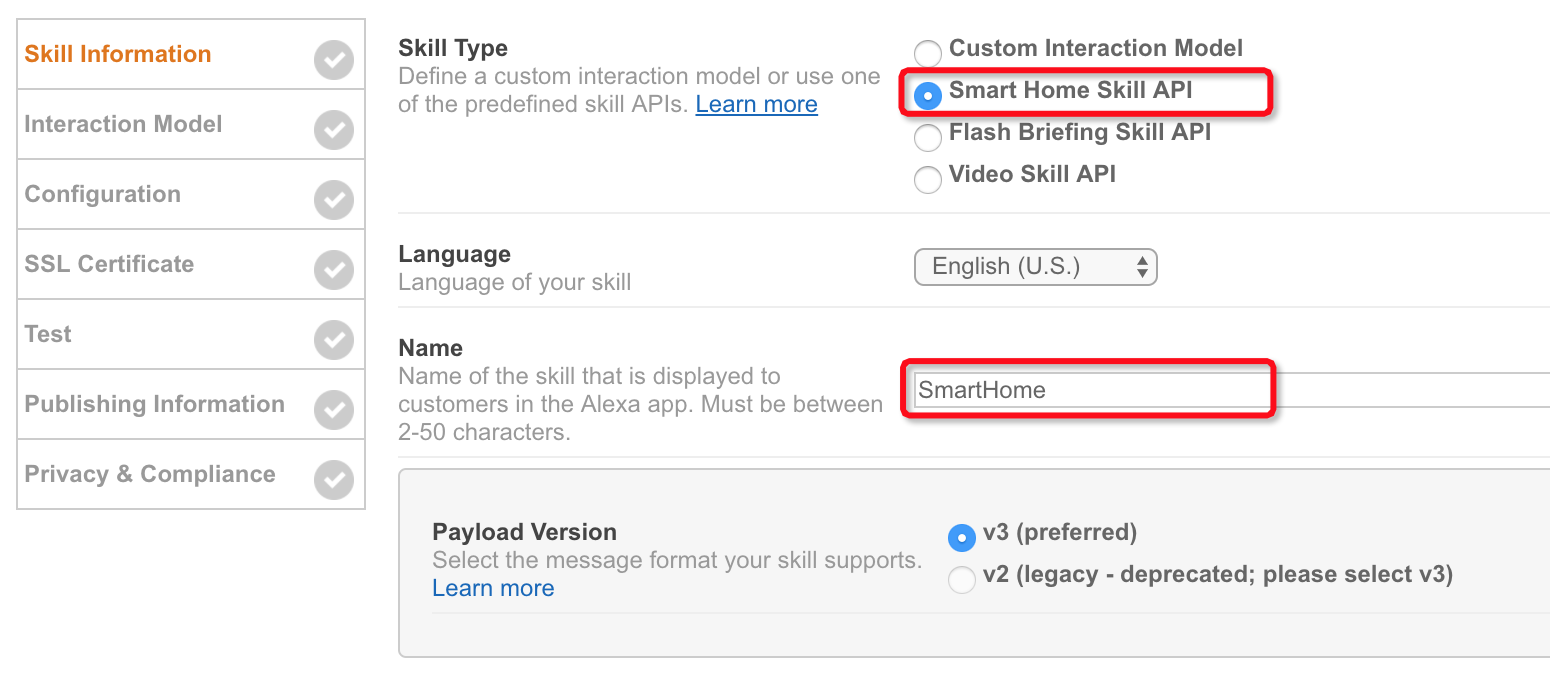Choose Video Skill API option

[928, 179]
